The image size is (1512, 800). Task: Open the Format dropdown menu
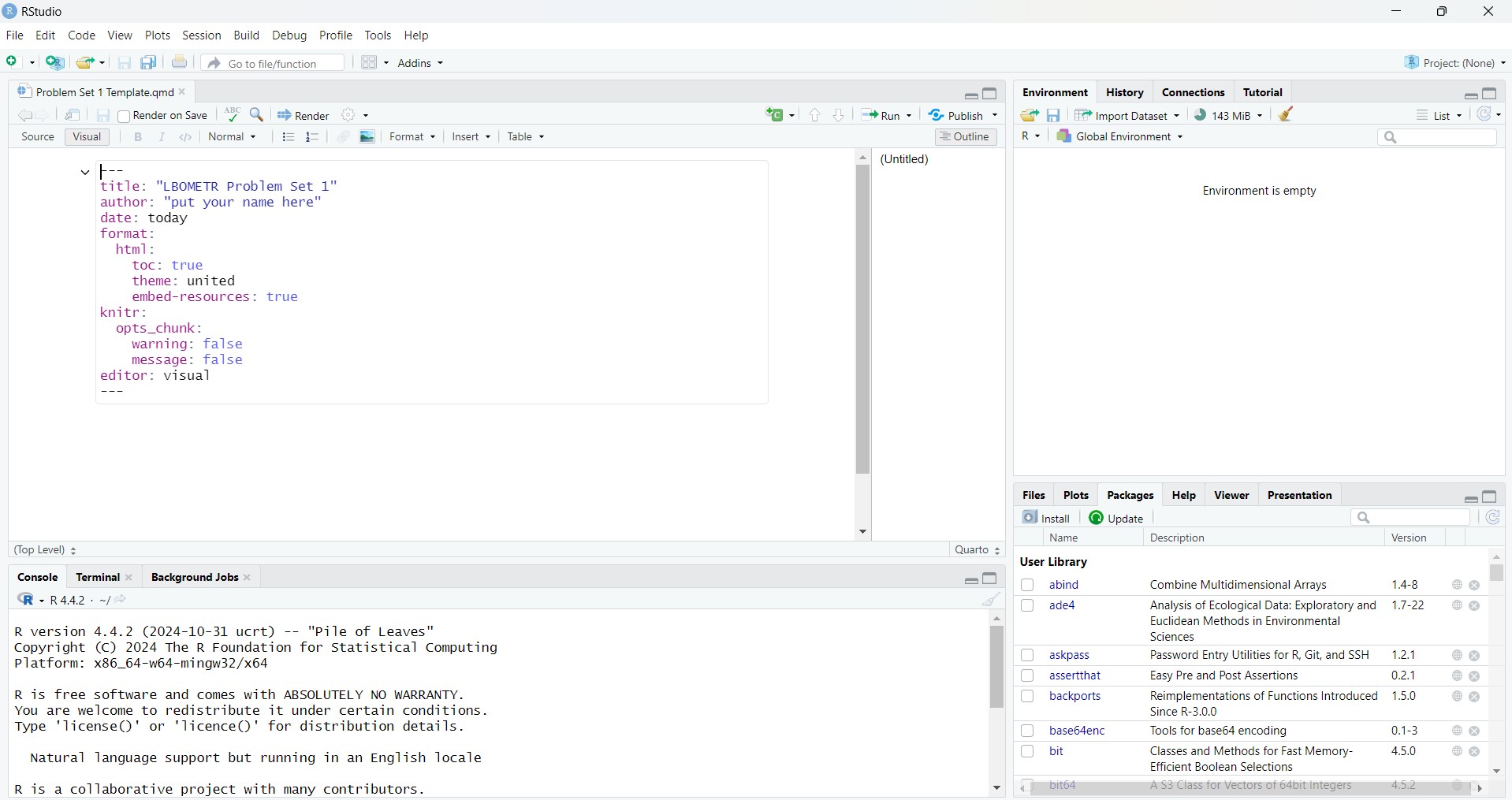pyautogui.click(x=412, y=137)
